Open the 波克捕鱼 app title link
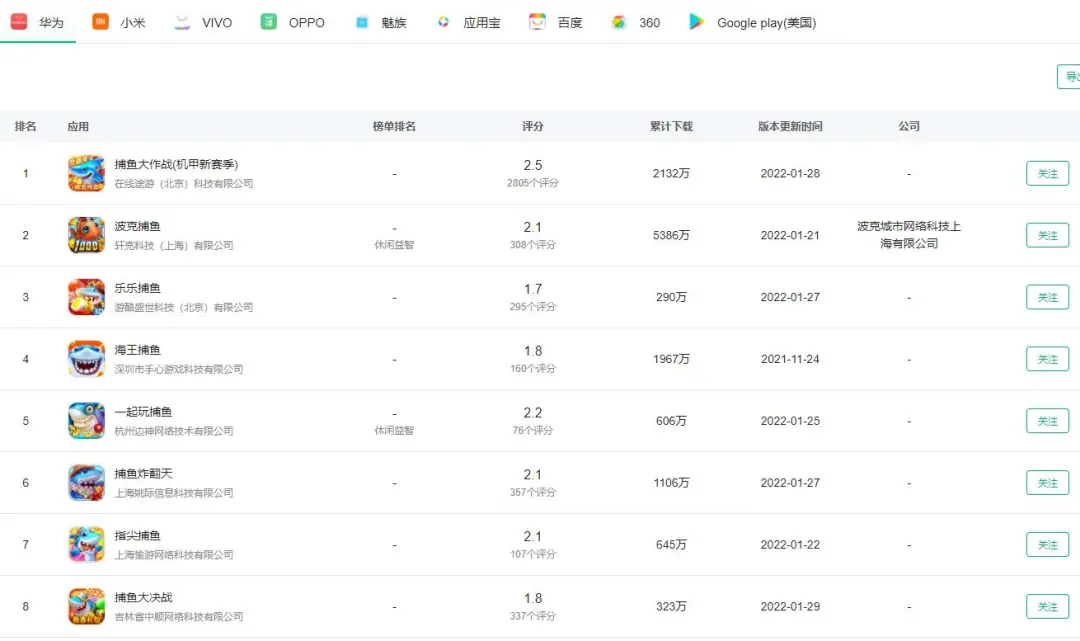The height and width of the screenshot is (641, 1080). click(137, 226)
